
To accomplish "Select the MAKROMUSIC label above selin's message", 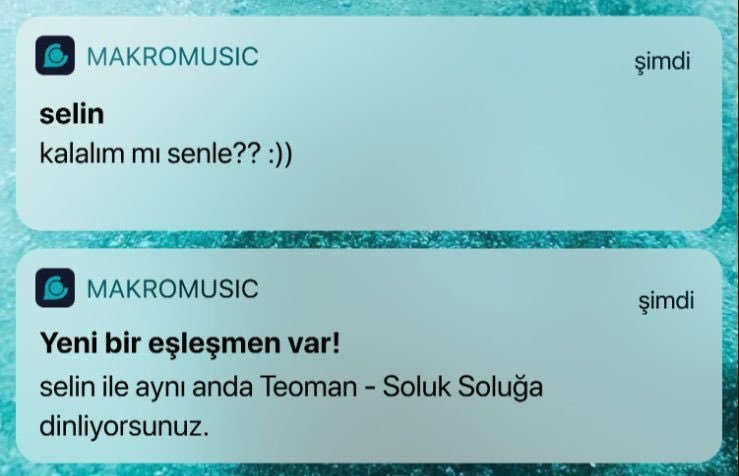I will tap(172, 57).
